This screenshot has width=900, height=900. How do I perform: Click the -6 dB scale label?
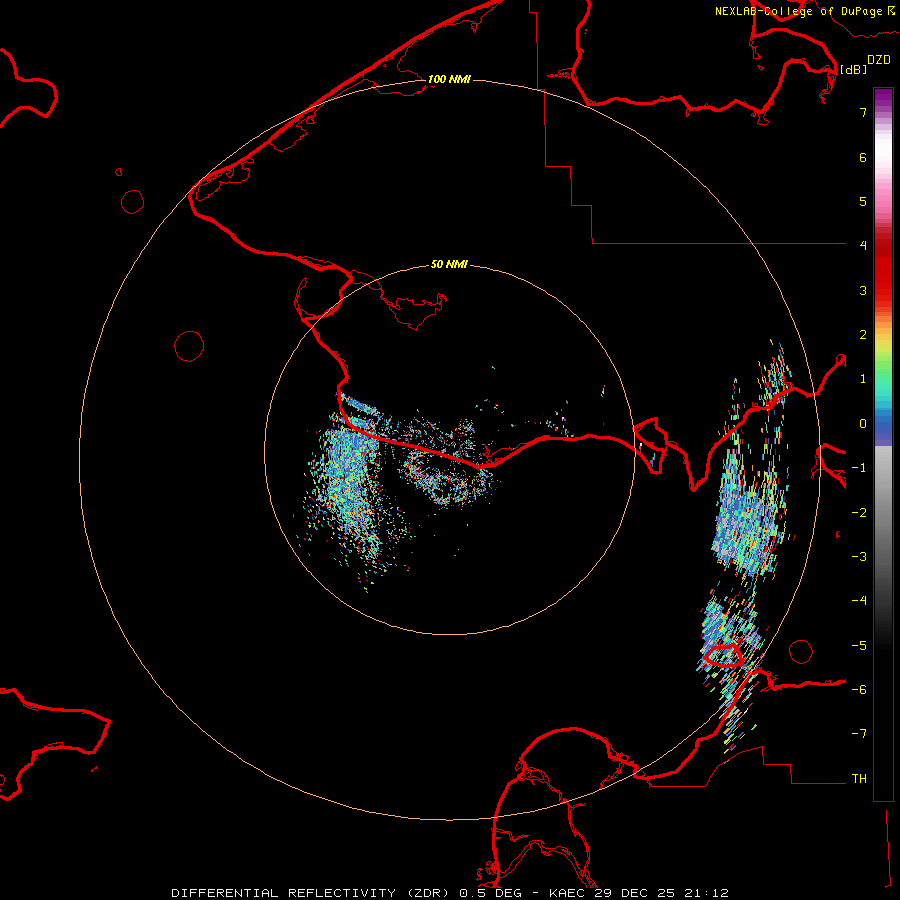[x=859, y=690]
